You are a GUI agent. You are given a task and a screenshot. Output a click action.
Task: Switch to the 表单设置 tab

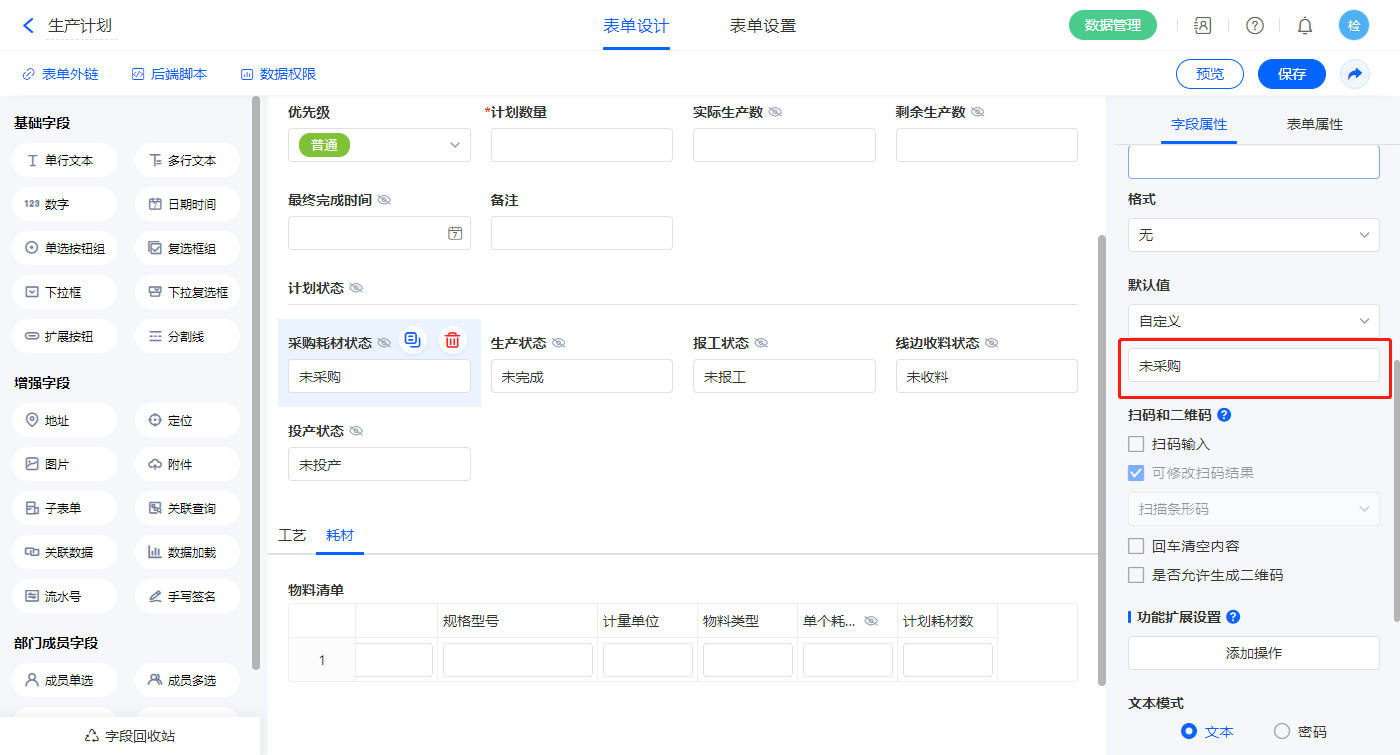[x=763, y=26]
